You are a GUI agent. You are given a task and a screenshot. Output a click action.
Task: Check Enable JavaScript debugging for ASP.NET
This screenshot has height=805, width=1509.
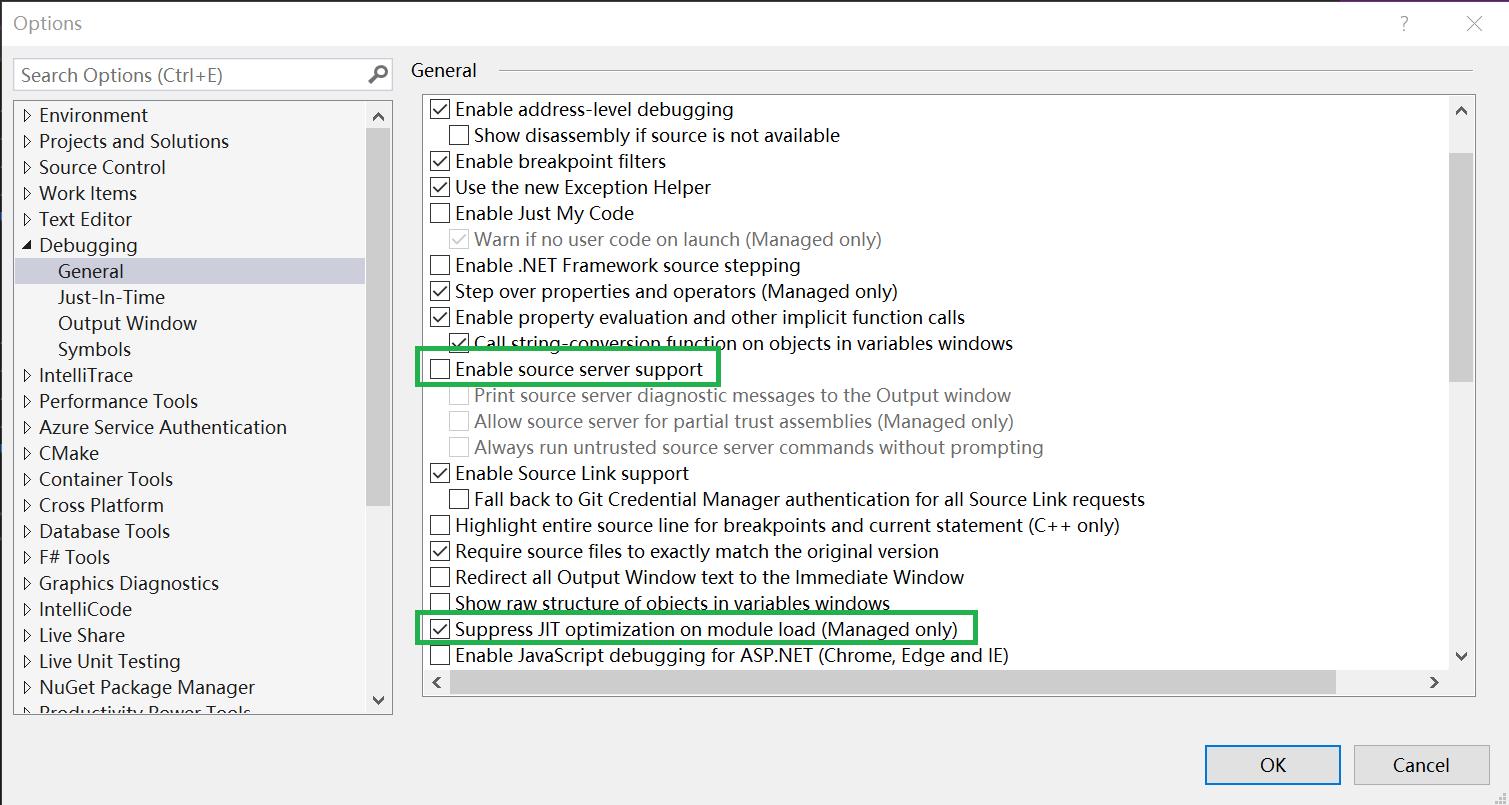click(x=440, y=655)
